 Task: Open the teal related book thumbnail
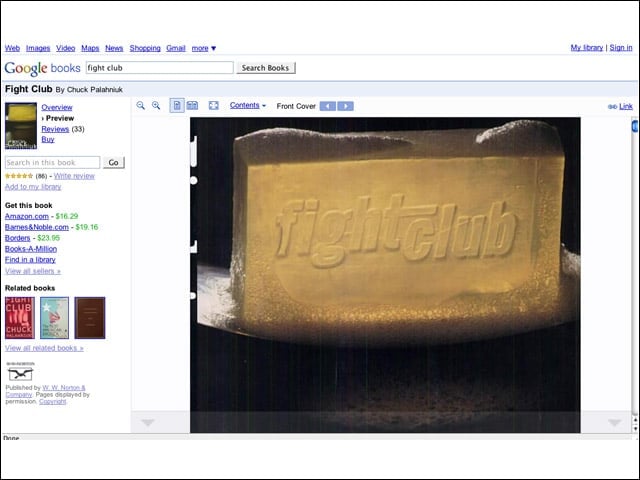point(54,318)
